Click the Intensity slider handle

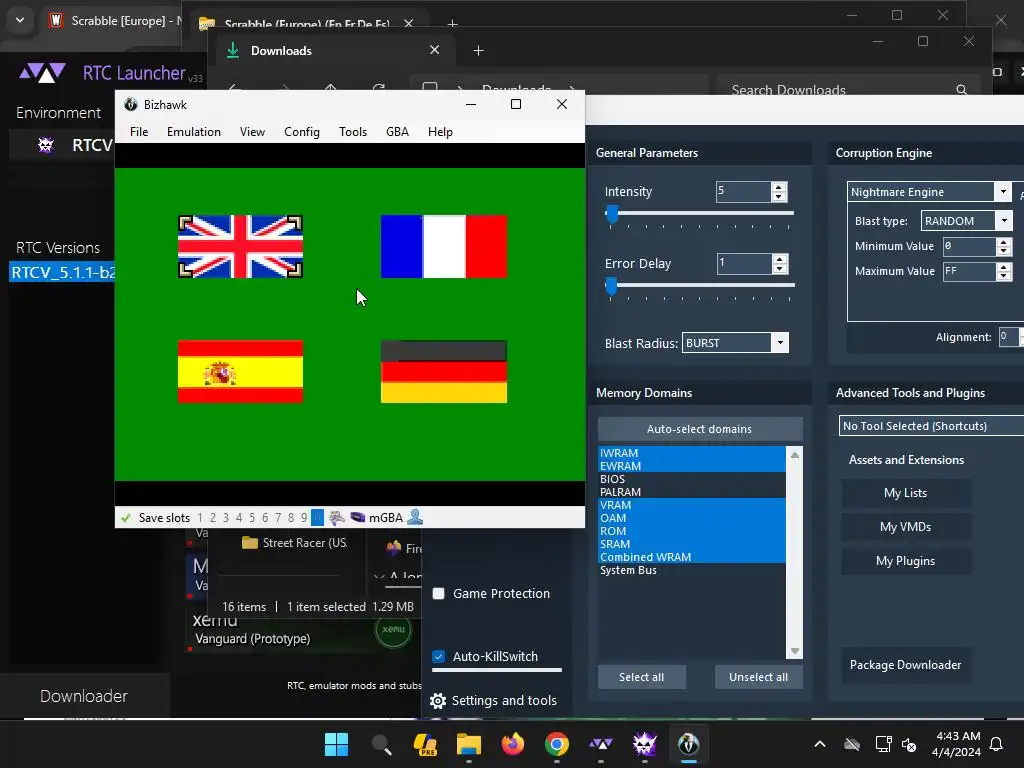pos(612,214)
